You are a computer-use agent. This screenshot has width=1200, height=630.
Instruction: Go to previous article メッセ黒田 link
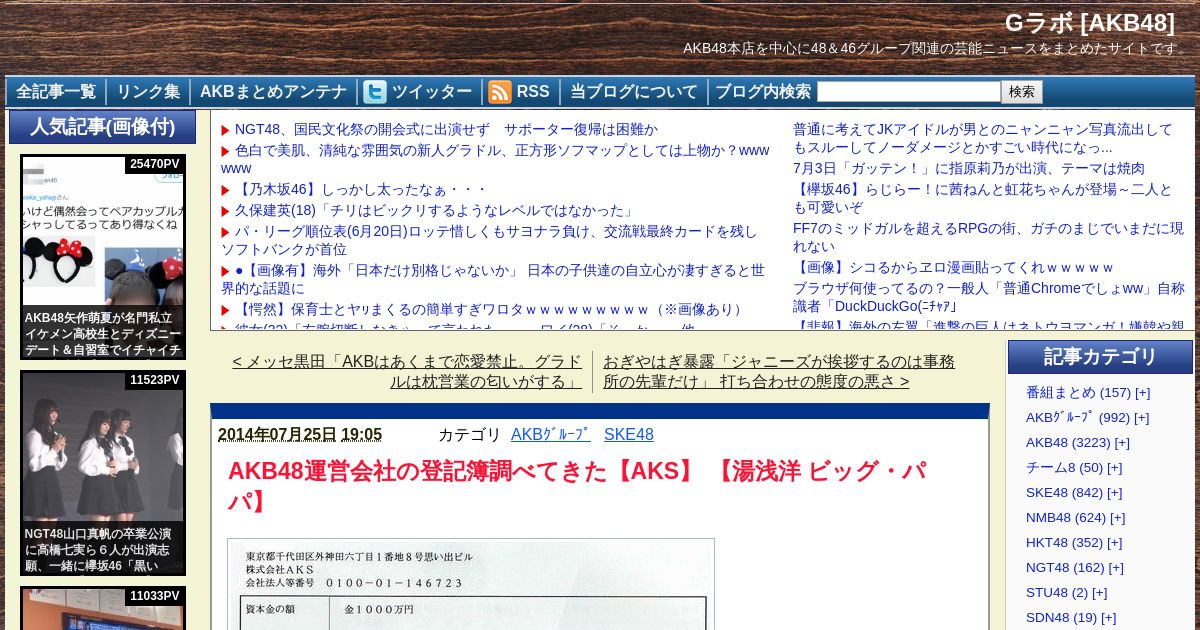click(407, 371)
